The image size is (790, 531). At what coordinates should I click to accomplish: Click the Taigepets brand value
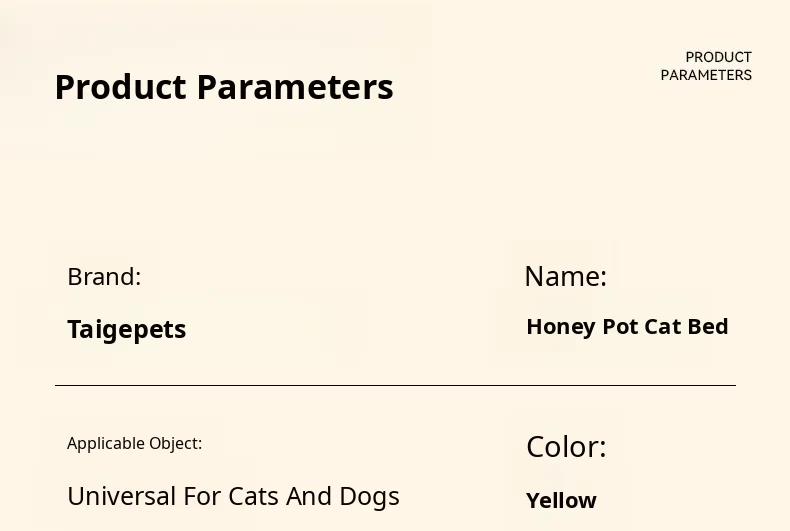pos(127,329)
